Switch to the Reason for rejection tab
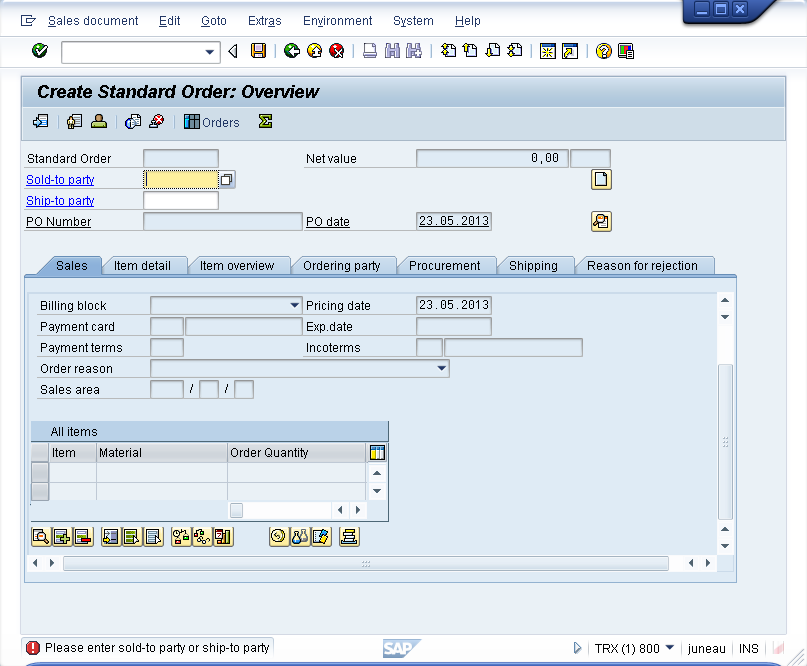Screen dimensions: 807x666 [642, 266]
